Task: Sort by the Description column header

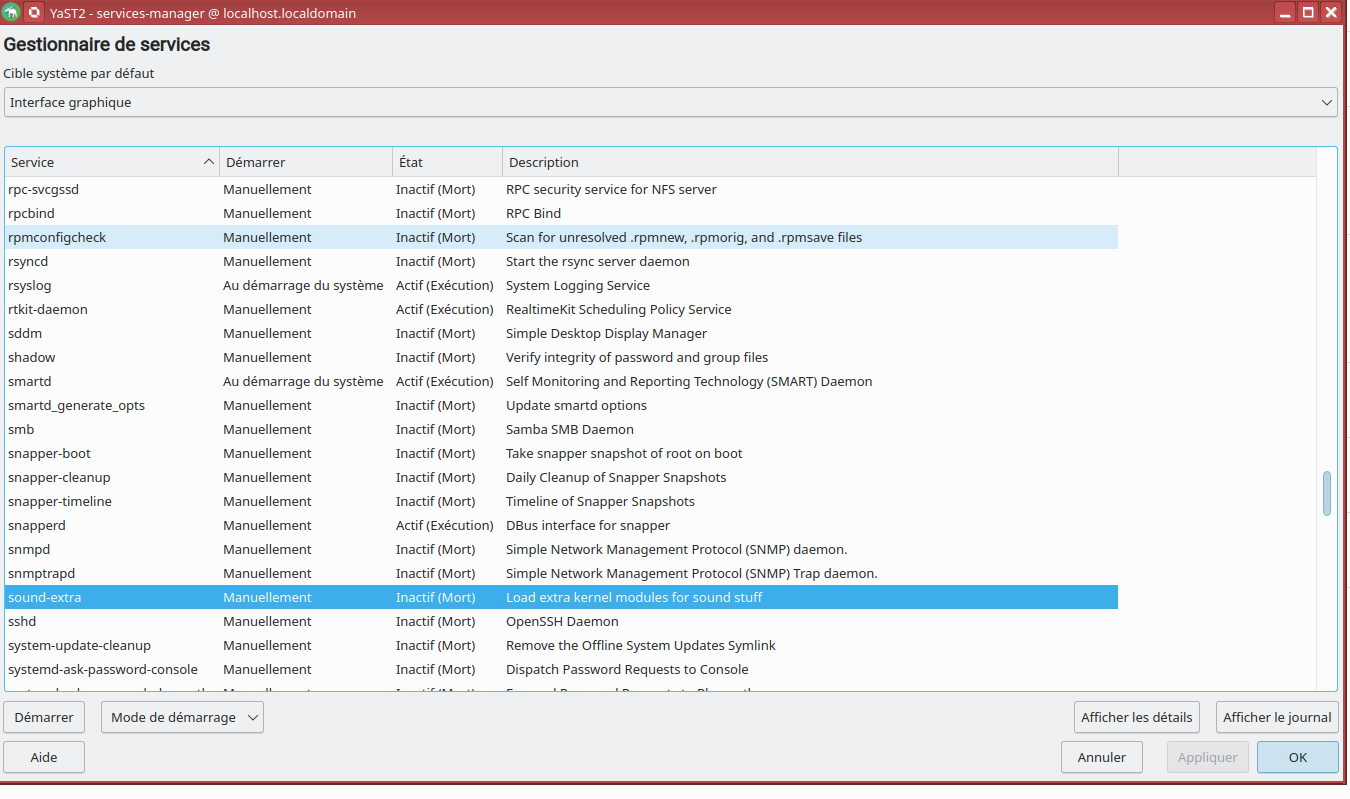Action: point(810,162)
